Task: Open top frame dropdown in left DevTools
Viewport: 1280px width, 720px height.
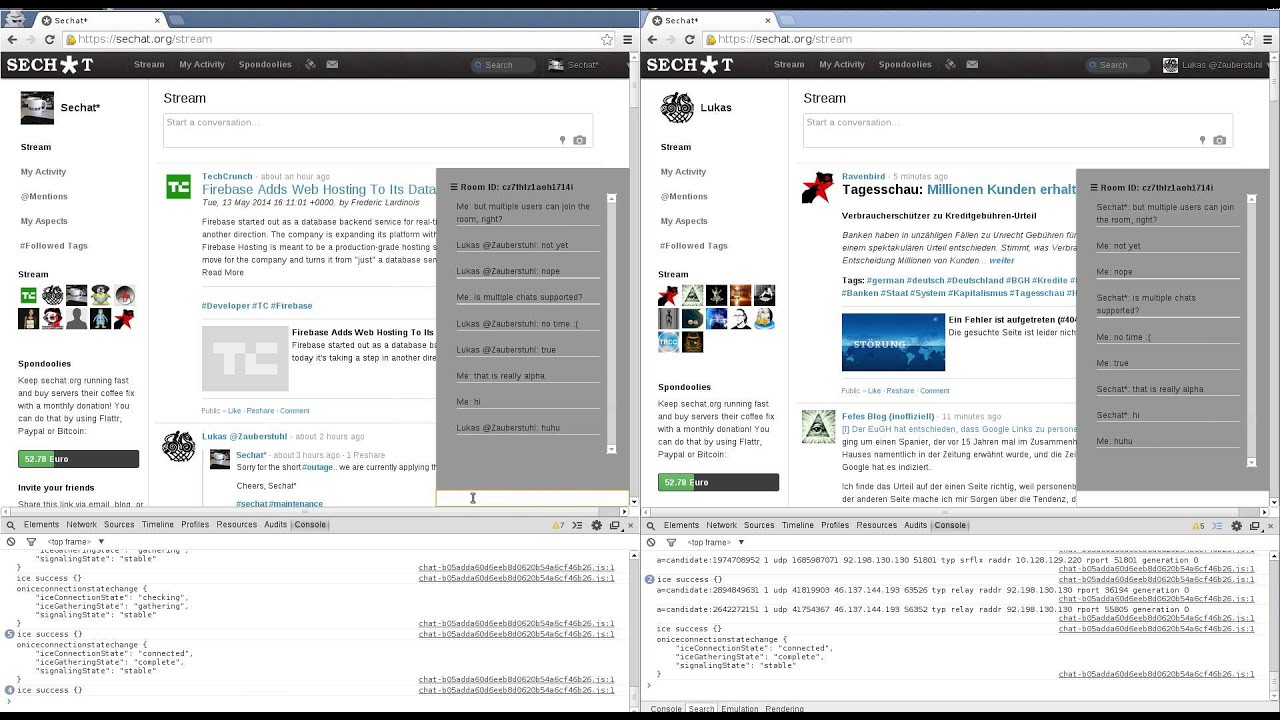Action: coord(75,542)
